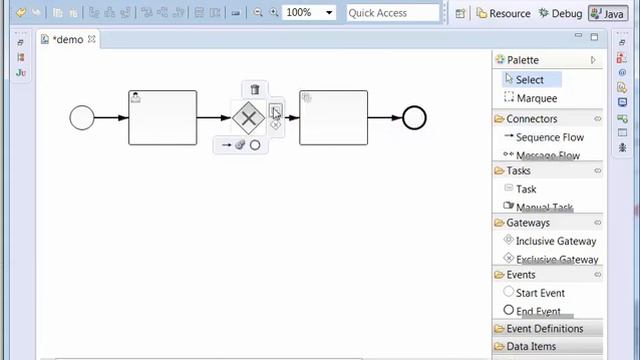Pick Sequence Flow from the Connectors drawer

(x=544, y=137)
